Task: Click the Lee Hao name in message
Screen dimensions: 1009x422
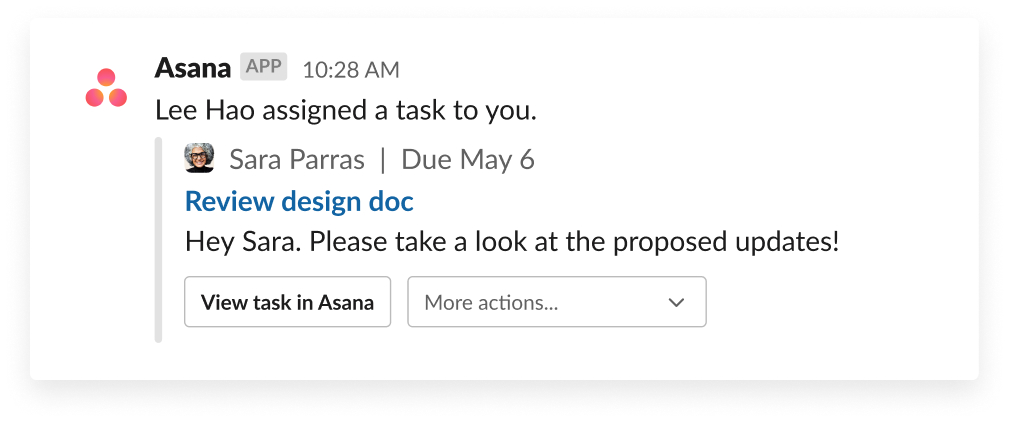Action: coord(200,110)
